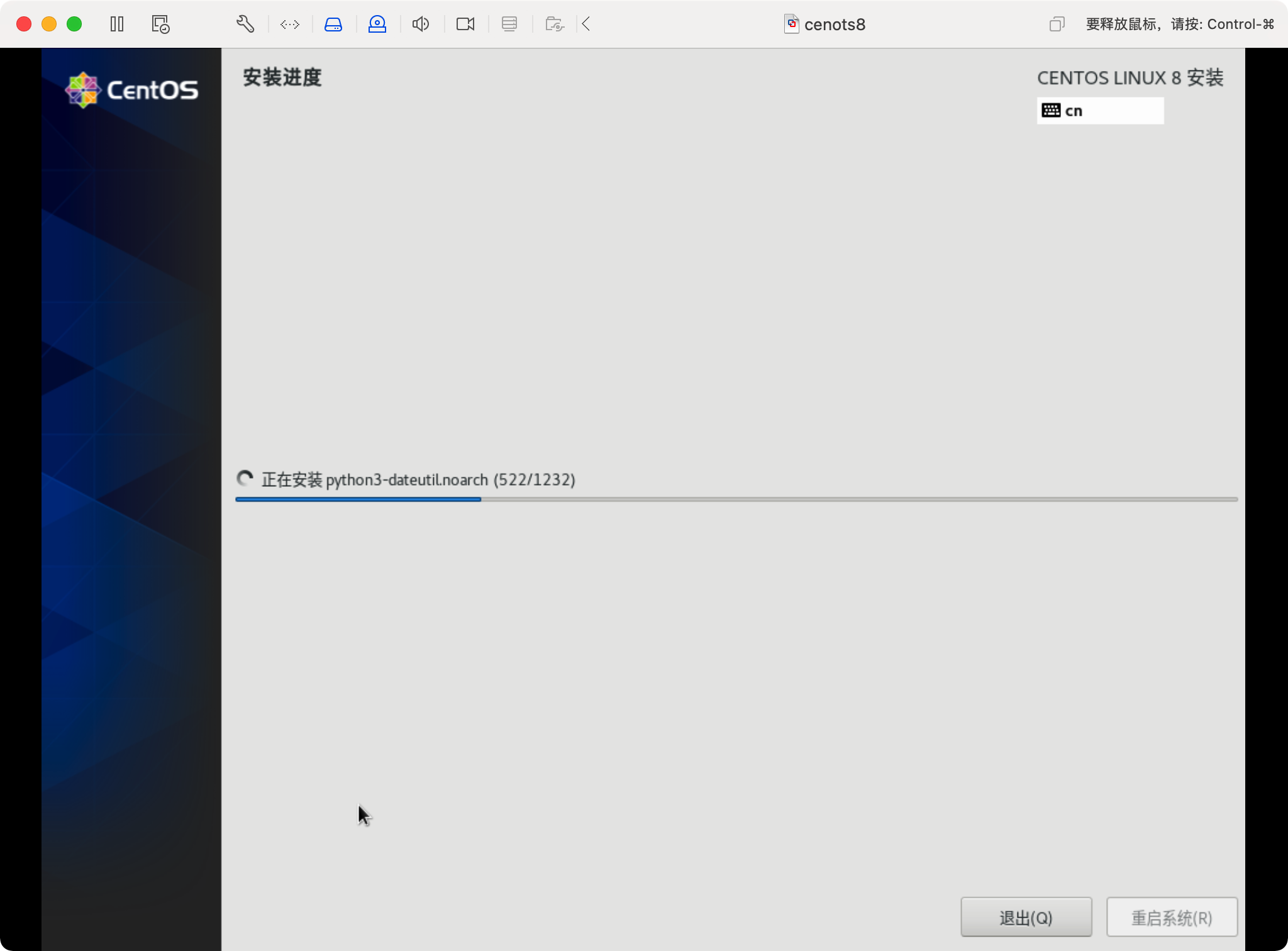The image size is (1288, 951).
Task: Collapse toolbar with the left chevron
Action: (x=586, y=25)
